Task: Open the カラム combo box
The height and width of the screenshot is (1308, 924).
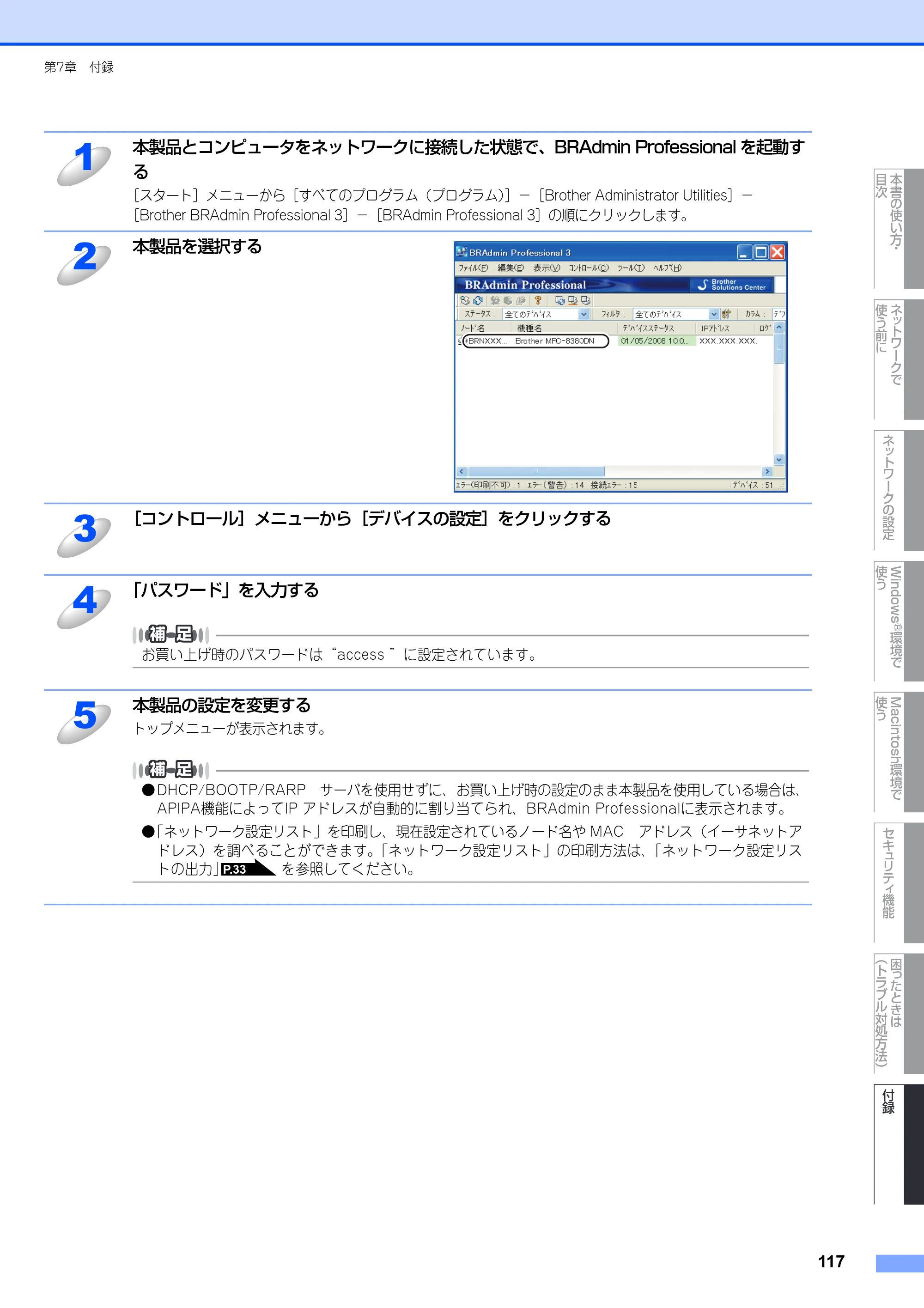Action: (x=779, y=314)
